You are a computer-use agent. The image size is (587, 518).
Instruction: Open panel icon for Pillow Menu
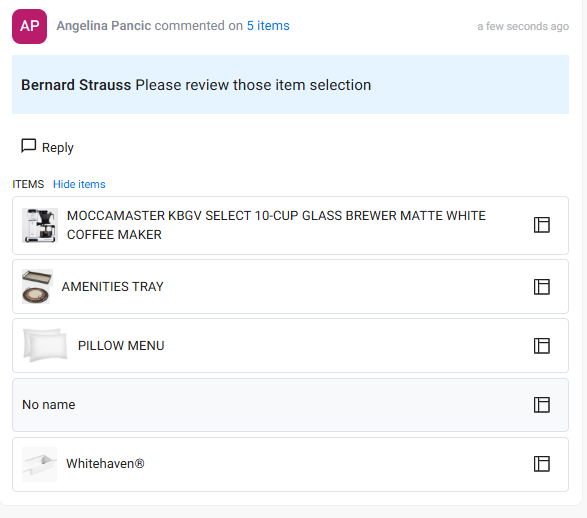(541, 345)
